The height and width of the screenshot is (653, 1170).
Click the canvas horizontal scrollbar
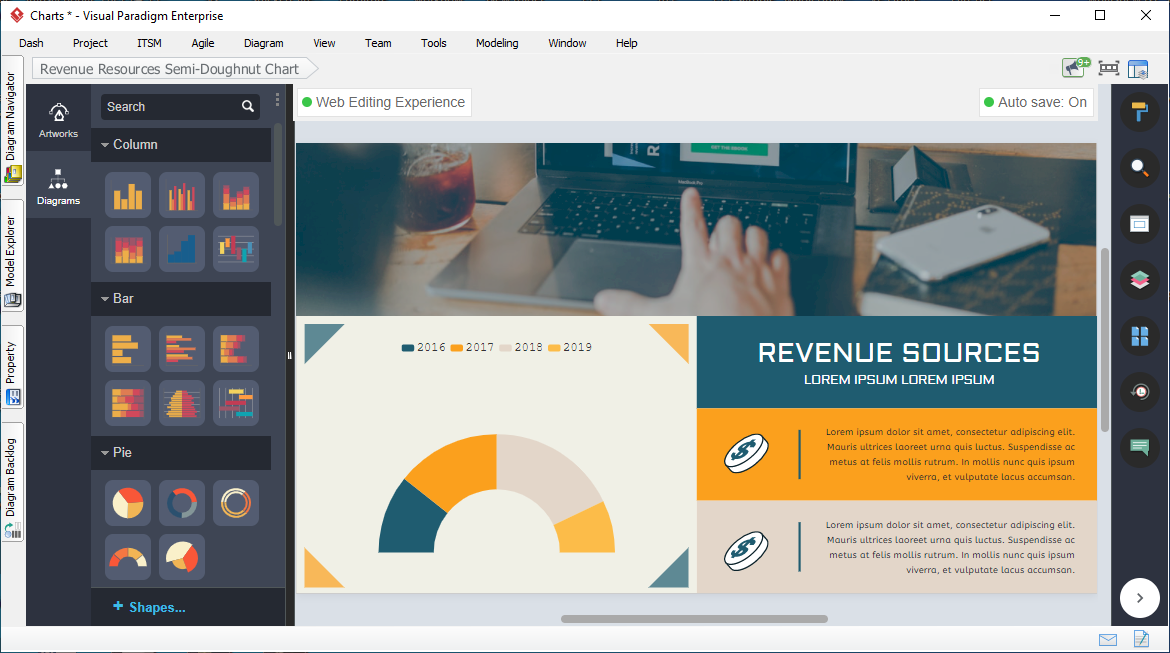pyautogui.click(x=694, y=619)
